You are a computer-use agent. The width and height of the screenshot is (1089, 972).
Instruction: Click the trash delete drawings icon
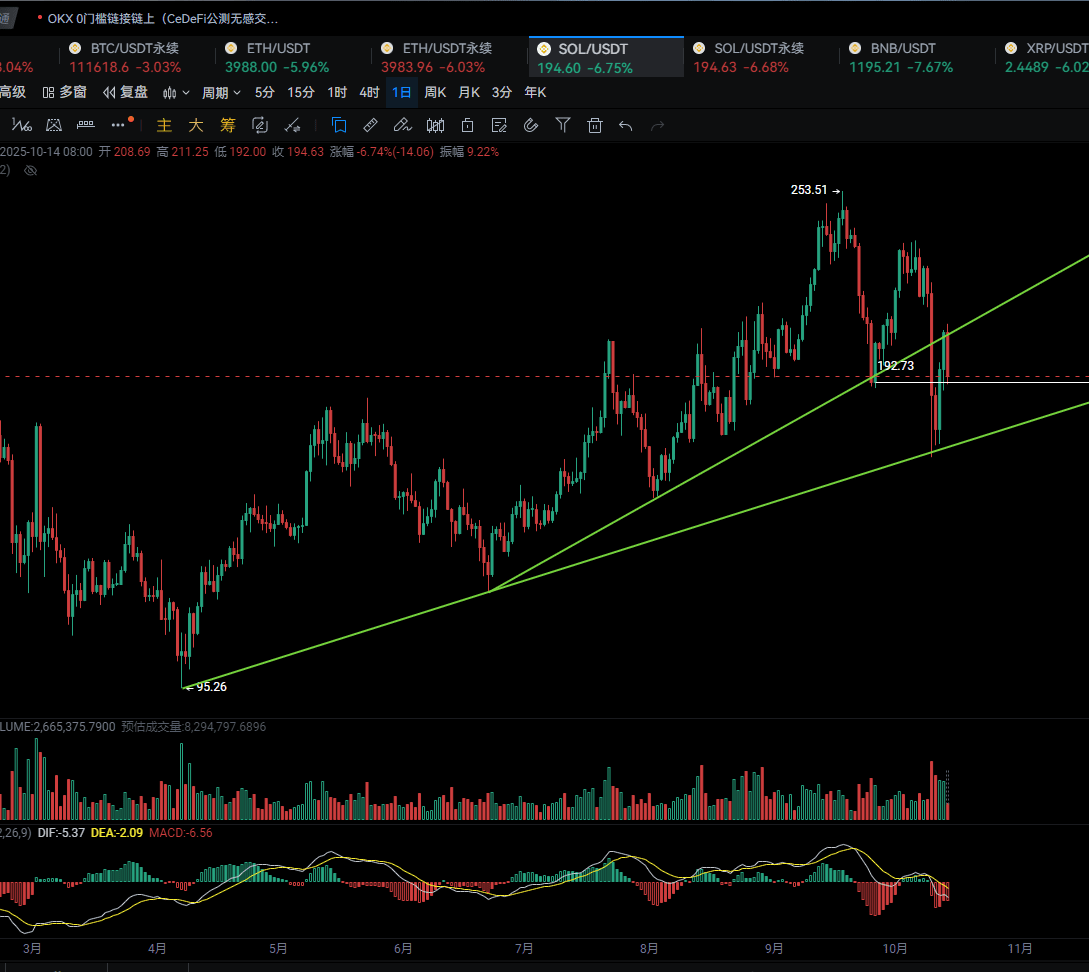(x=595, y=125)
